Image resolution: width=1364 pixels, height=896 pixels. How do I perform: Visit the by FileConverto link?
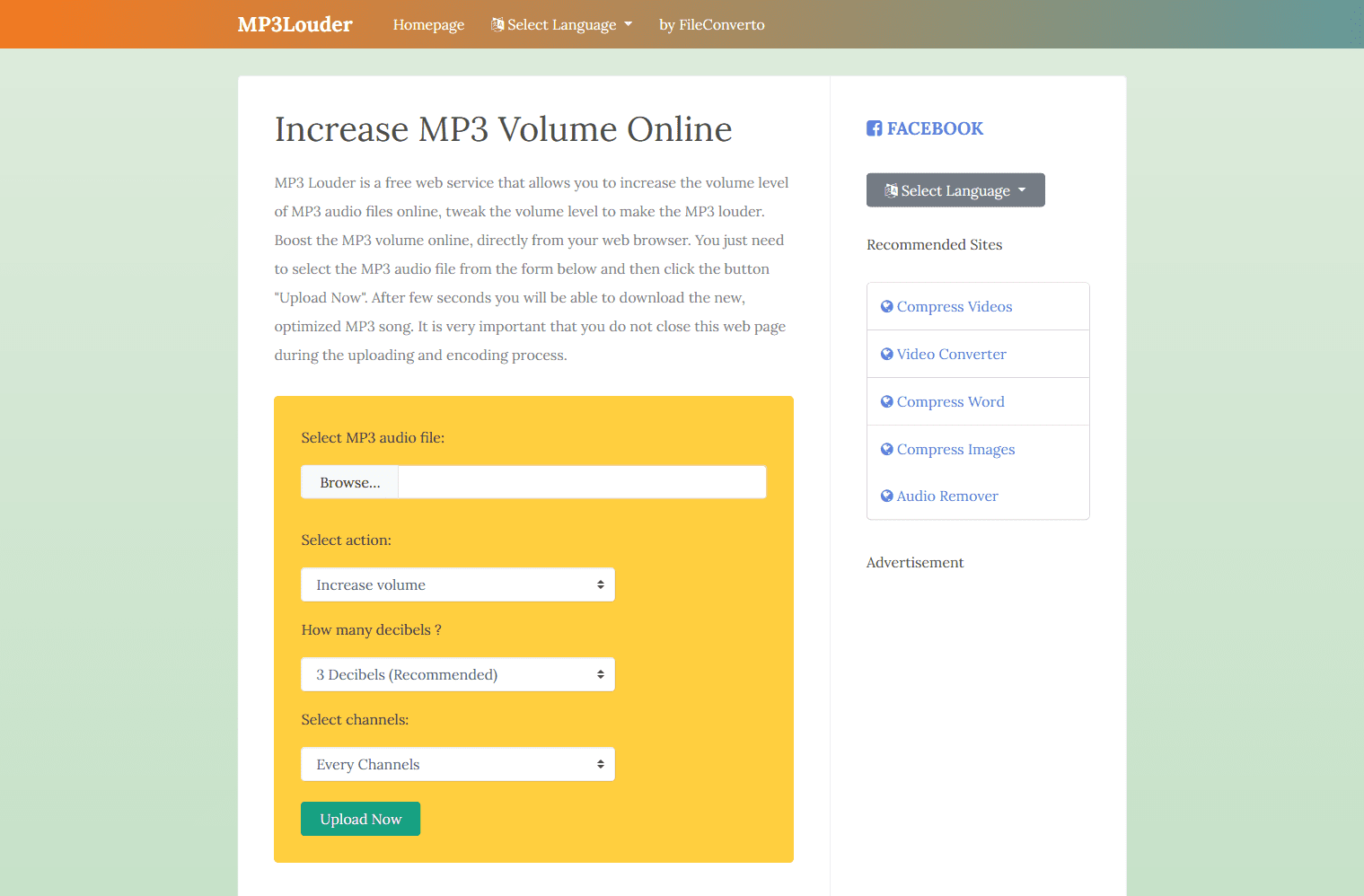point(711,24)
